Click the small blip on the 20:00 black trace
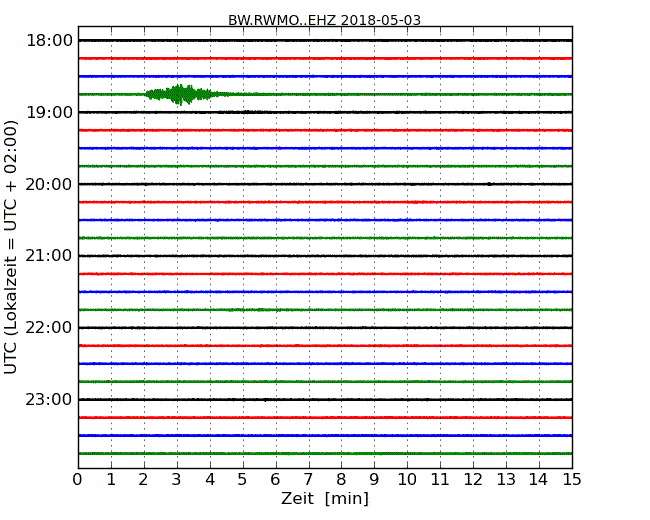This screenshot has width=650, height=520. 490,184
